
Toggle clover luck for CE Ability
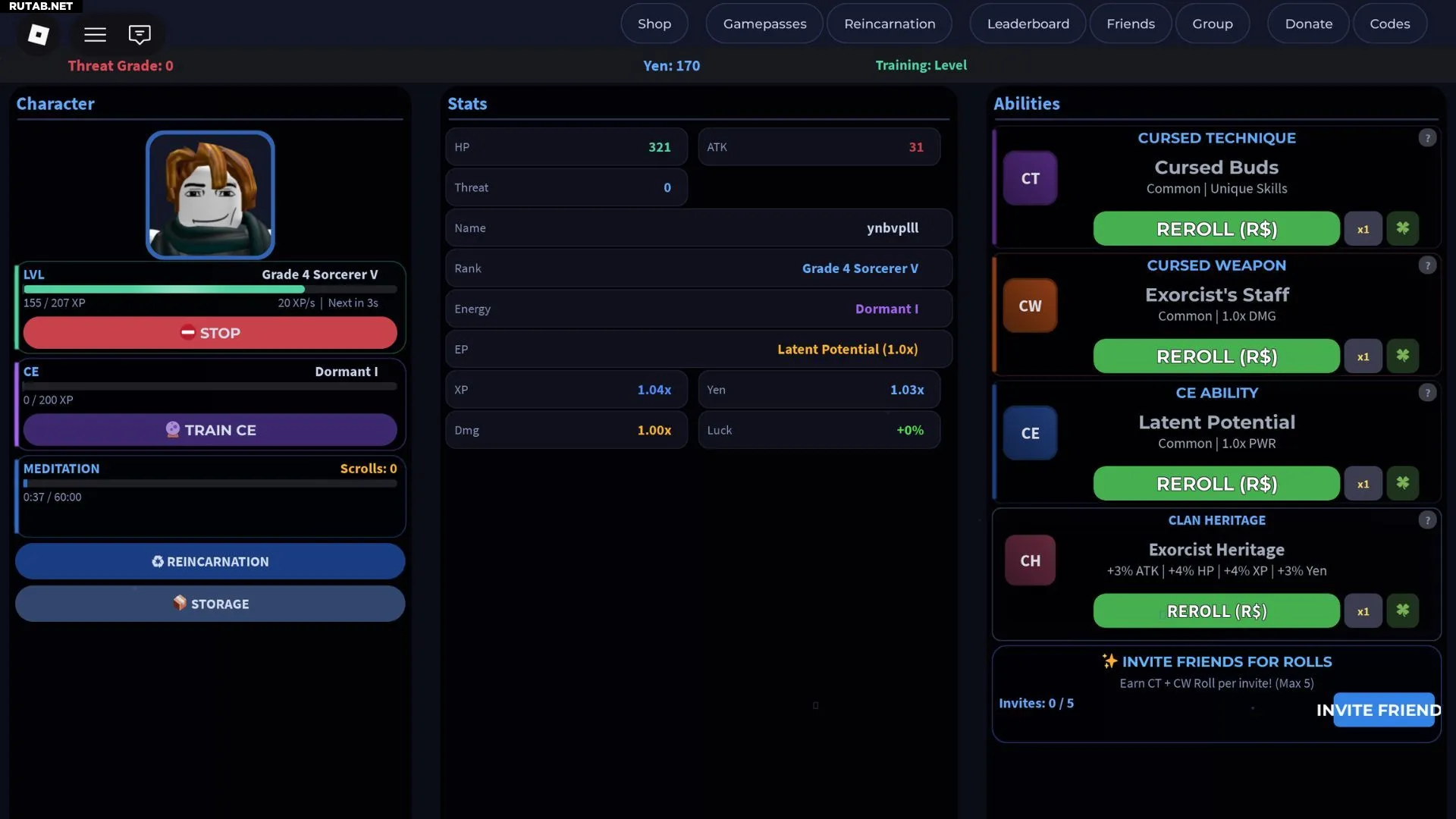pos(1402,483)
